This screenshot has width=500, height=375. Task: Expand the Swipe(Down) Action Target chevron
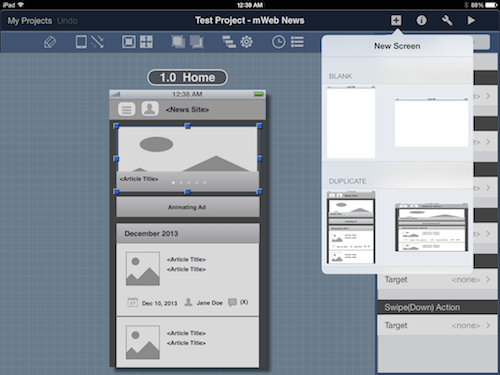[x=488, y=325]
